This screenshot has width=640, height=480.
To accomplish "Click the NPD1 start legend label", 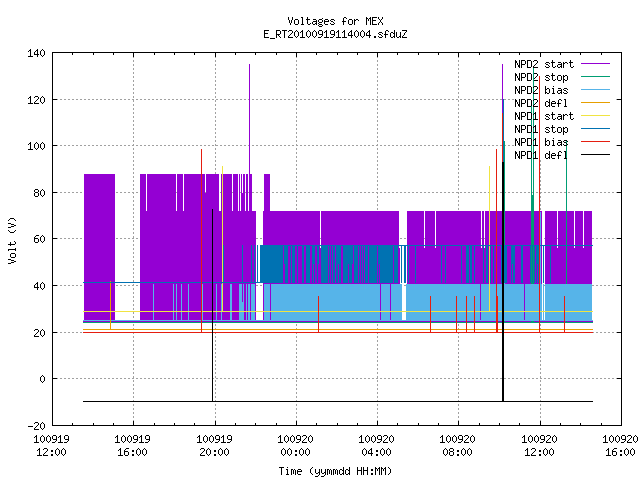I will point(544,116).
